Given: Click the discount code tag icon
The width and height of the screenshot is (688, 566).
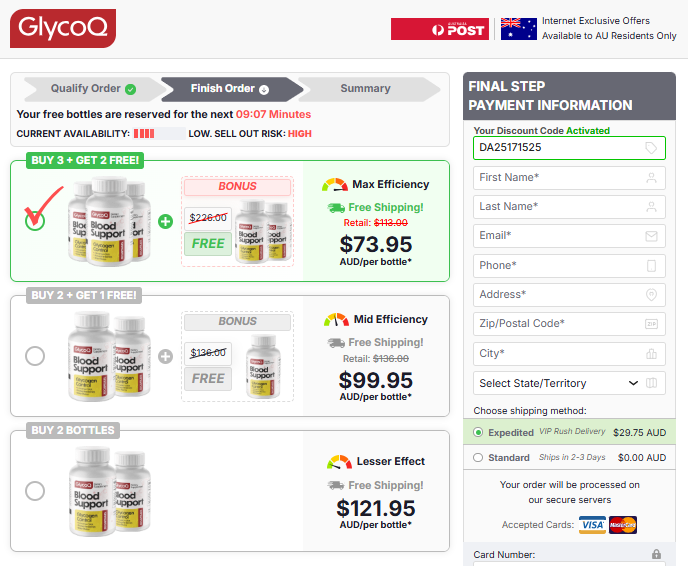Looking at the screenshot, I should (x=652, y=148).
